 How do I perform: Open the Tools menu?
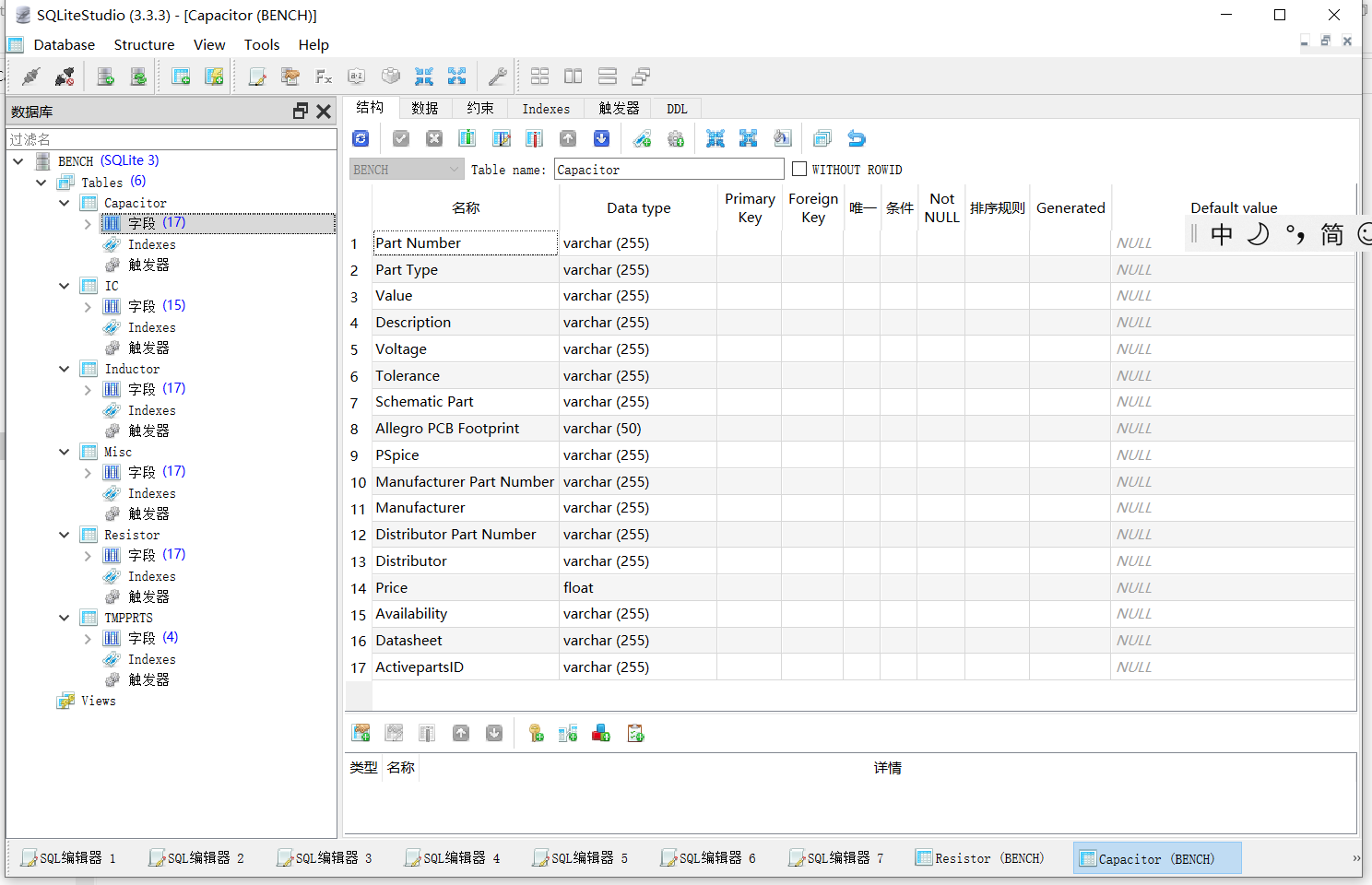262,44
